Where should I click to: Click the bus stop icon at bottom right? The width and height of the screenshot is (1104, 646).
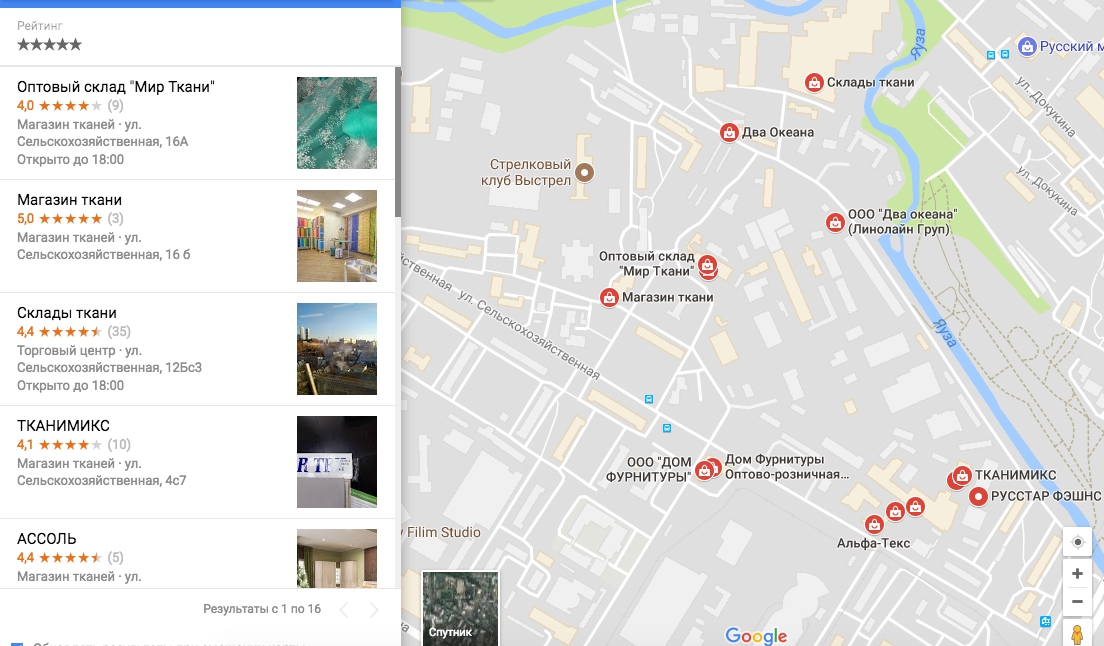(1046, 621)
